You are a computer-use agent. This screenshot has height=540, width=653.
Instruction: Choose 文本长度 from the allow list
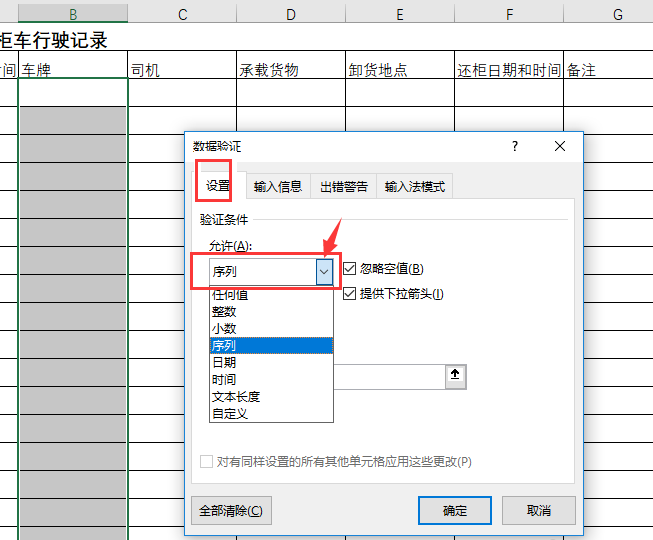click(271, 397)
